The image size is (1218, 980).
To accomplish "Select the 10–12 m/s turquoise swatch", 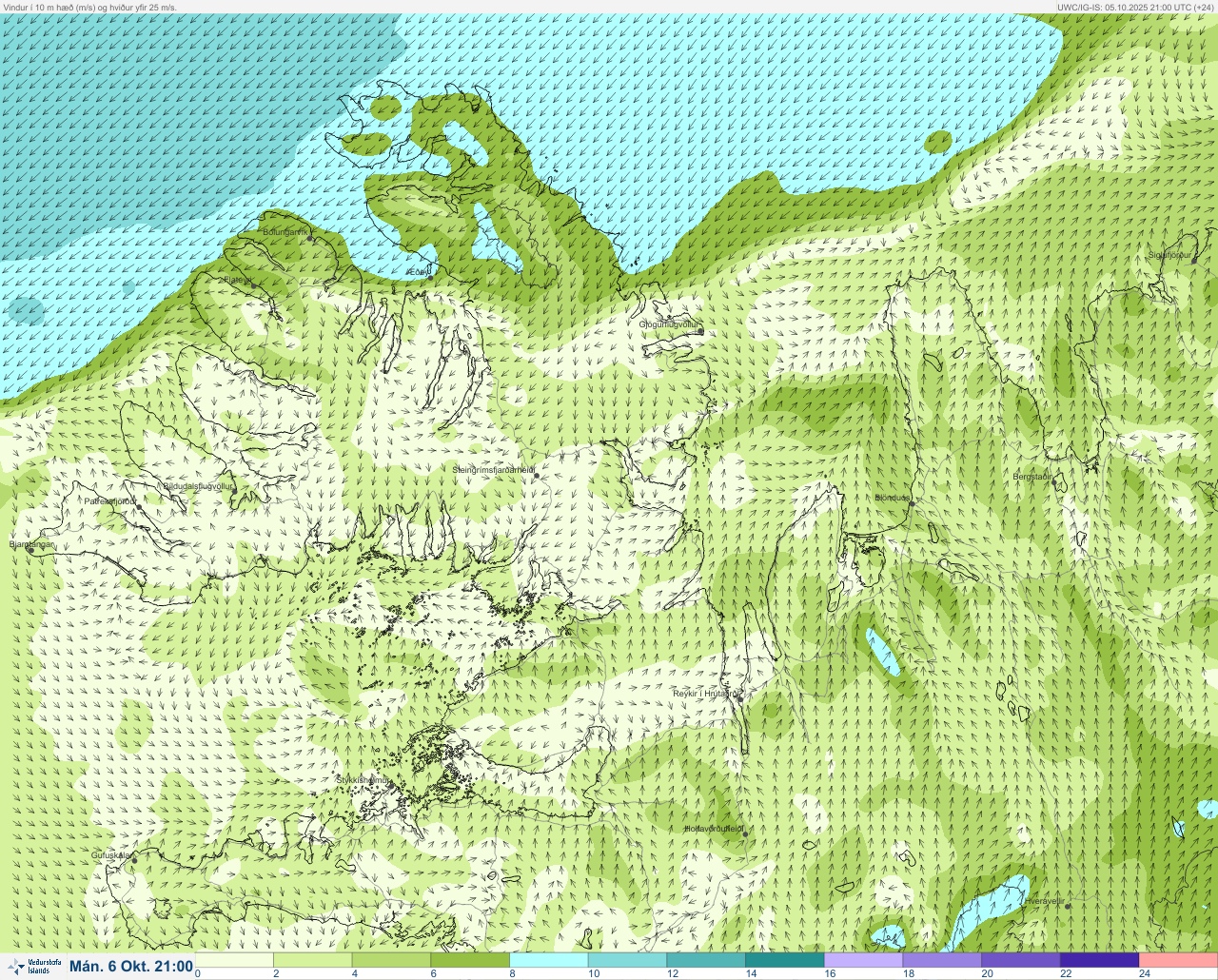I will click(627, 960).
